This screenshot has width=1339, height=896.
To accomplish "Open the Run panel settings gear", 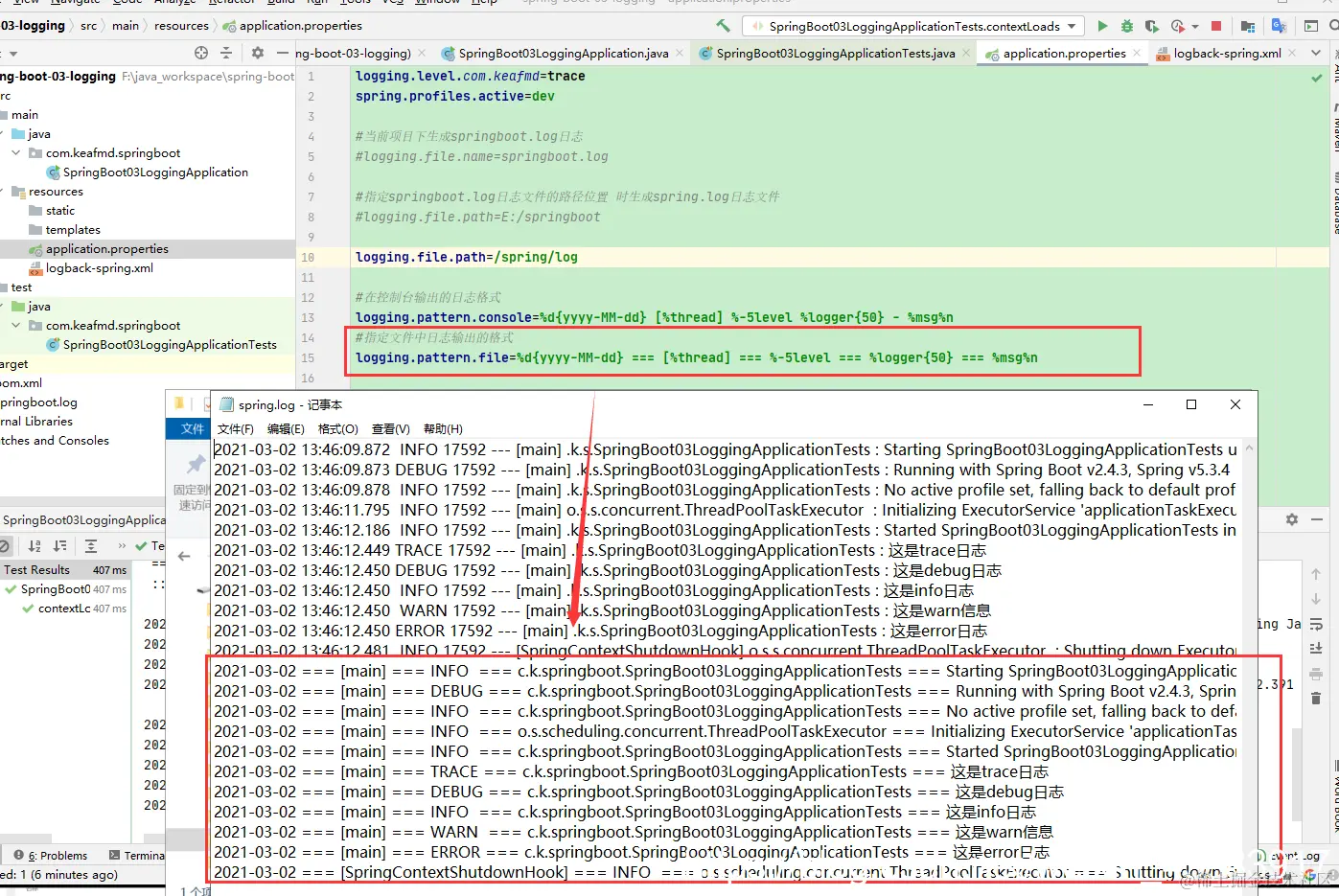I will click(1292, 519).
